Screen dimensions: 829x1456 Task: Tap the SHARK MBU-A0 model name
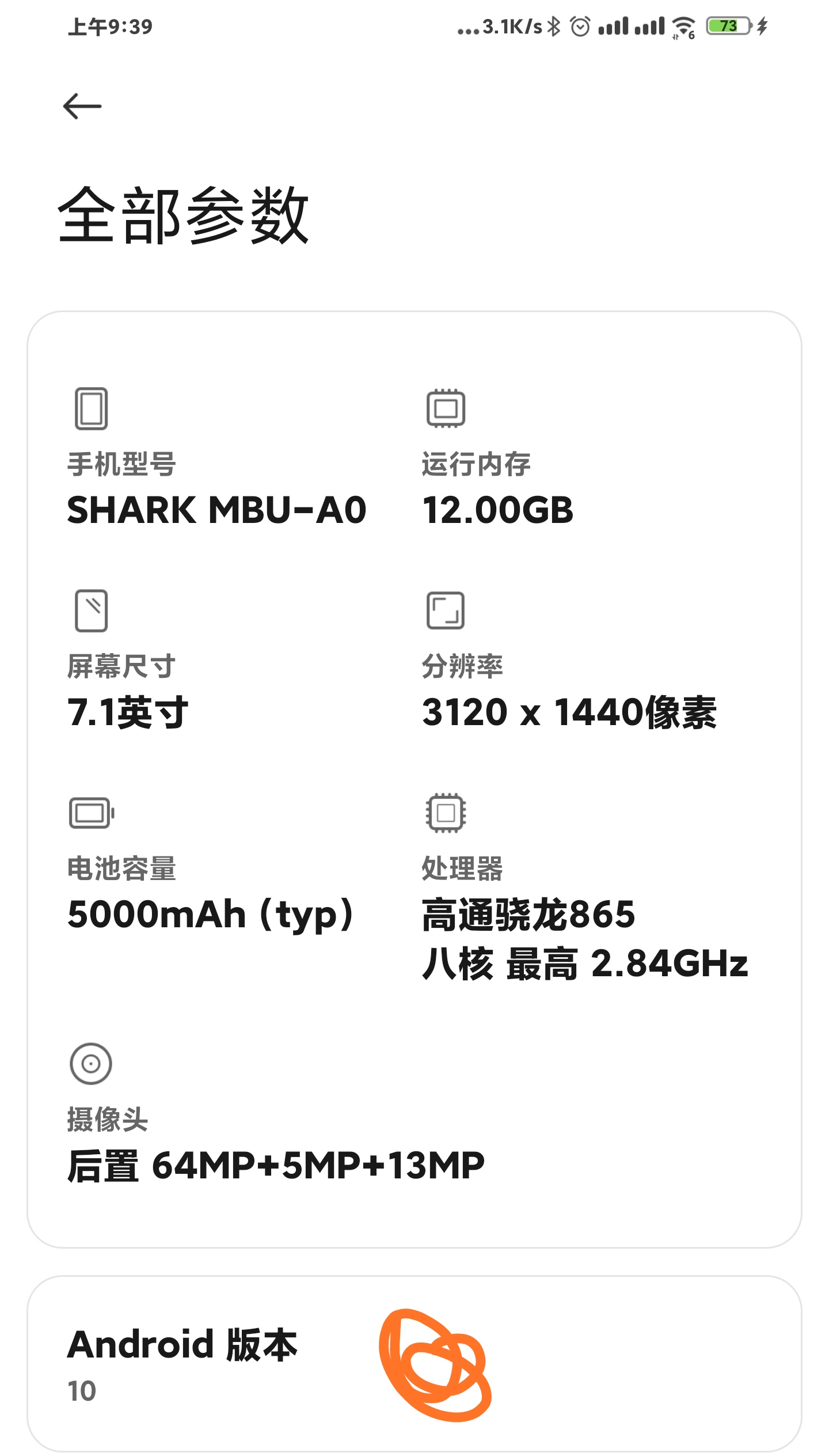216,510
